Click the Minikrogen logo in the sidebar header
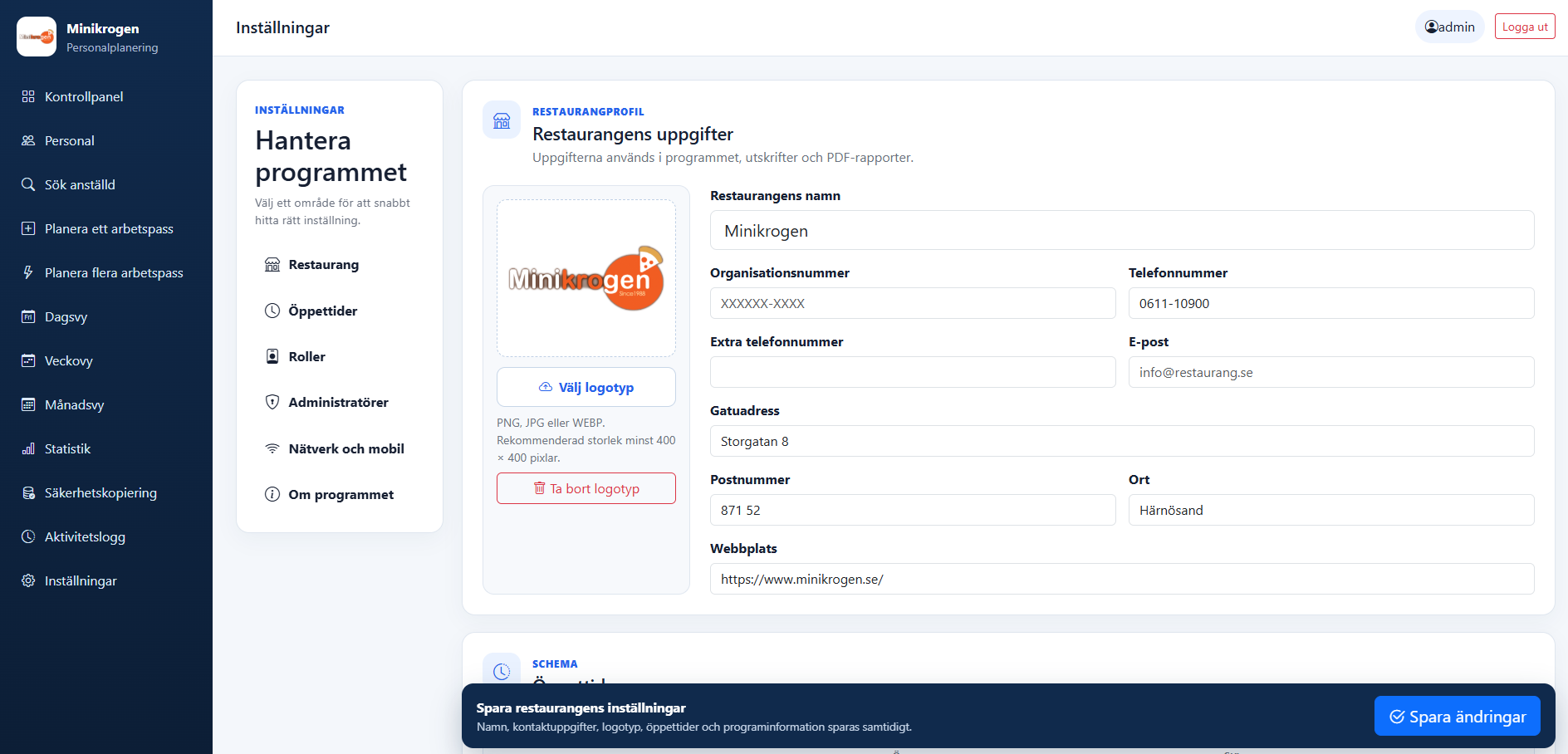The image size is (1568, 754). (x=37, y=37)
